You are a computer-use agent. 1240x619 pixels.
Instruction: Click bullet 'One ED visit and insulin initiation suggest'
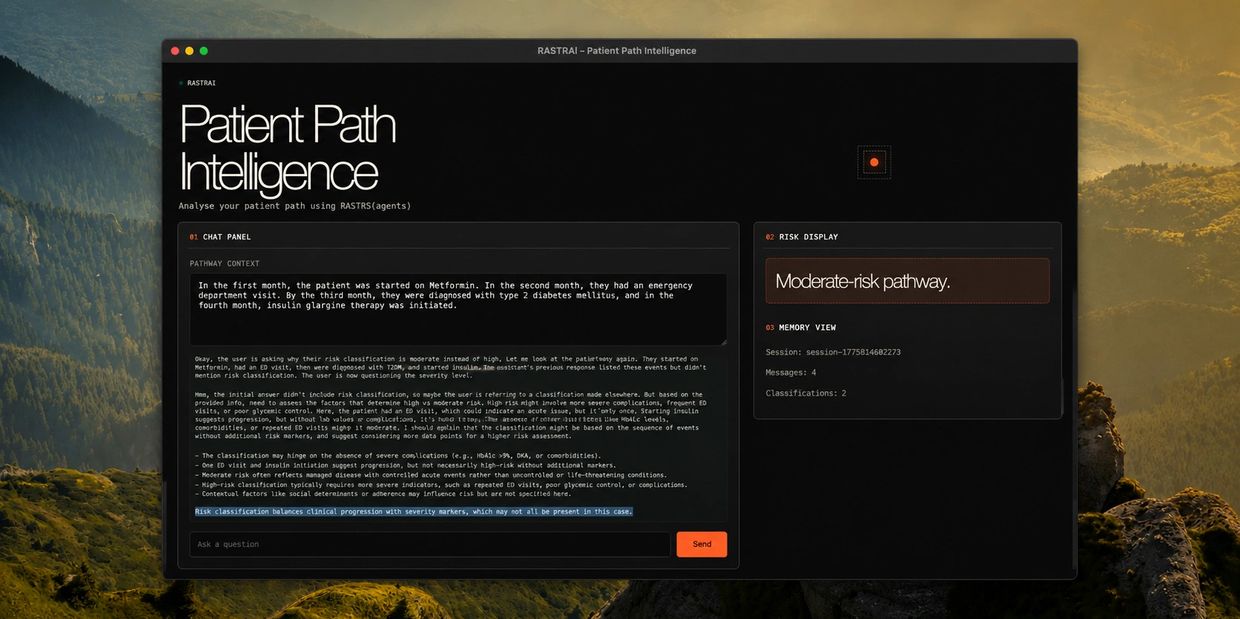click(x=406, y=465)
